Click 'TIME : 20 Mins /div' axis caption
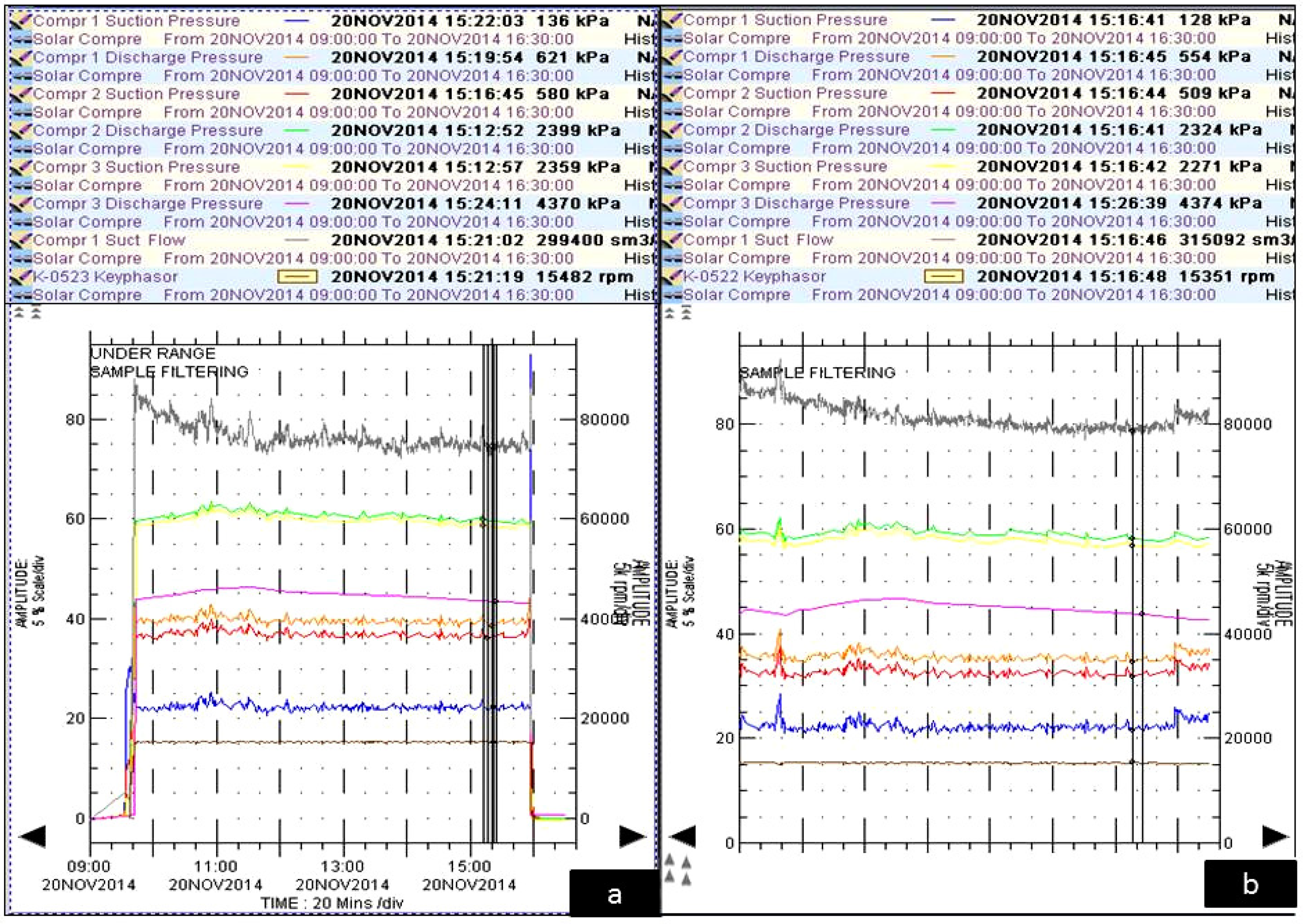This screenshot has height=924, width=1304. pos(332,903)
